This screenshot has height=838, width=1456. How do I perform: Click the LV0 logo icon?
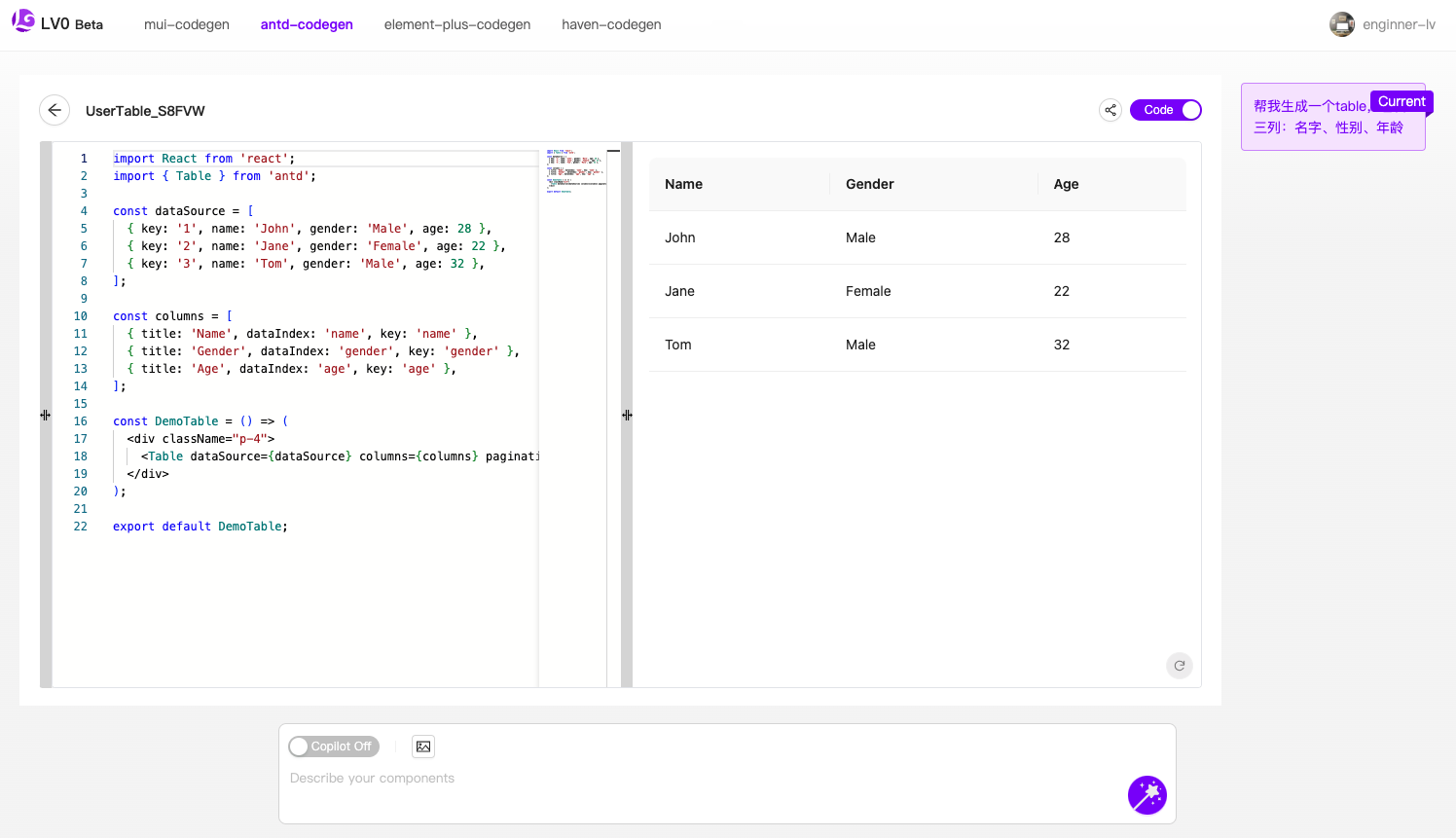pos(23,21)
